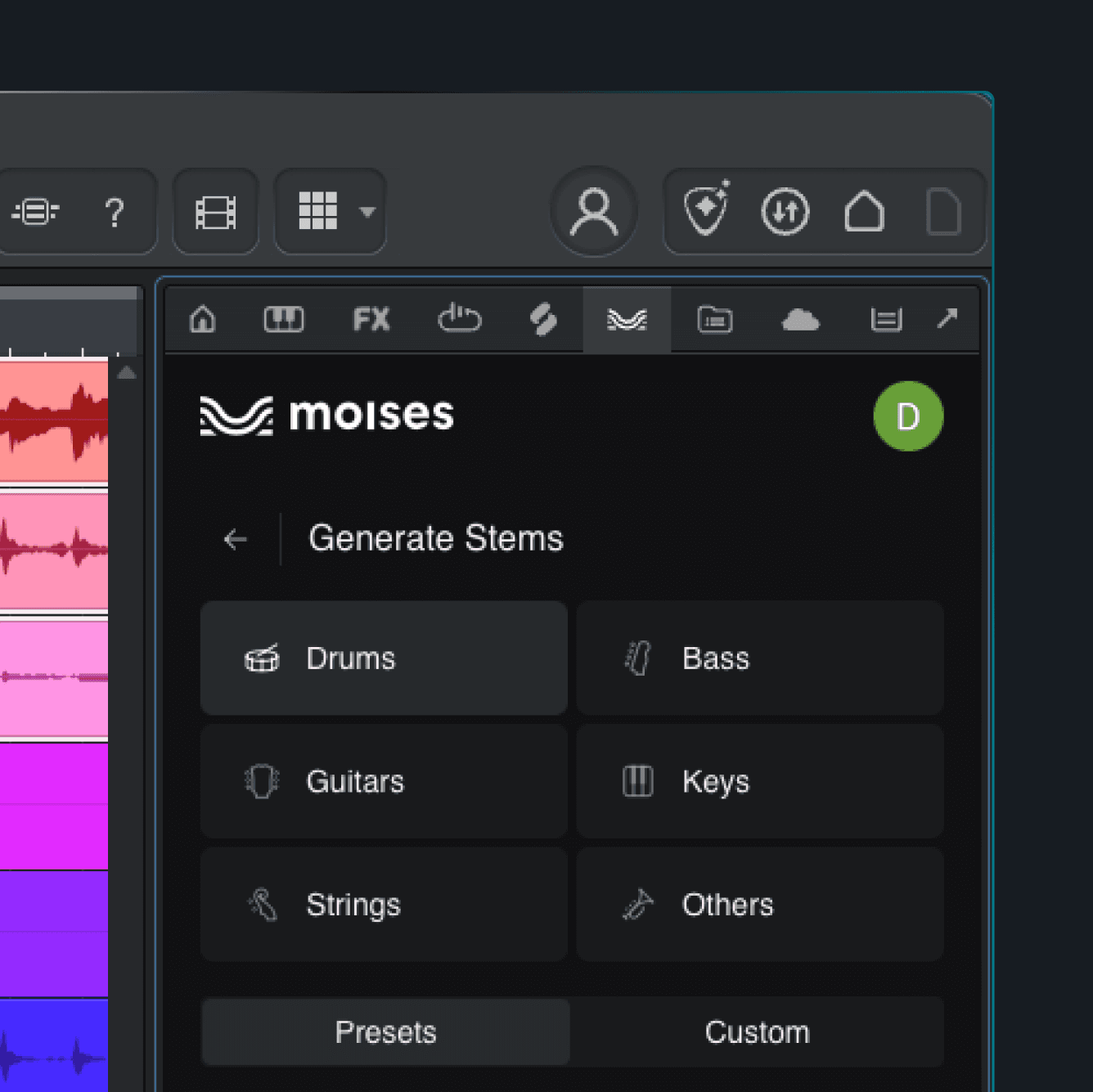Viewport: 1093px width, 1092px height.
Task: Open the cloud tab icon
Action: 800,319
